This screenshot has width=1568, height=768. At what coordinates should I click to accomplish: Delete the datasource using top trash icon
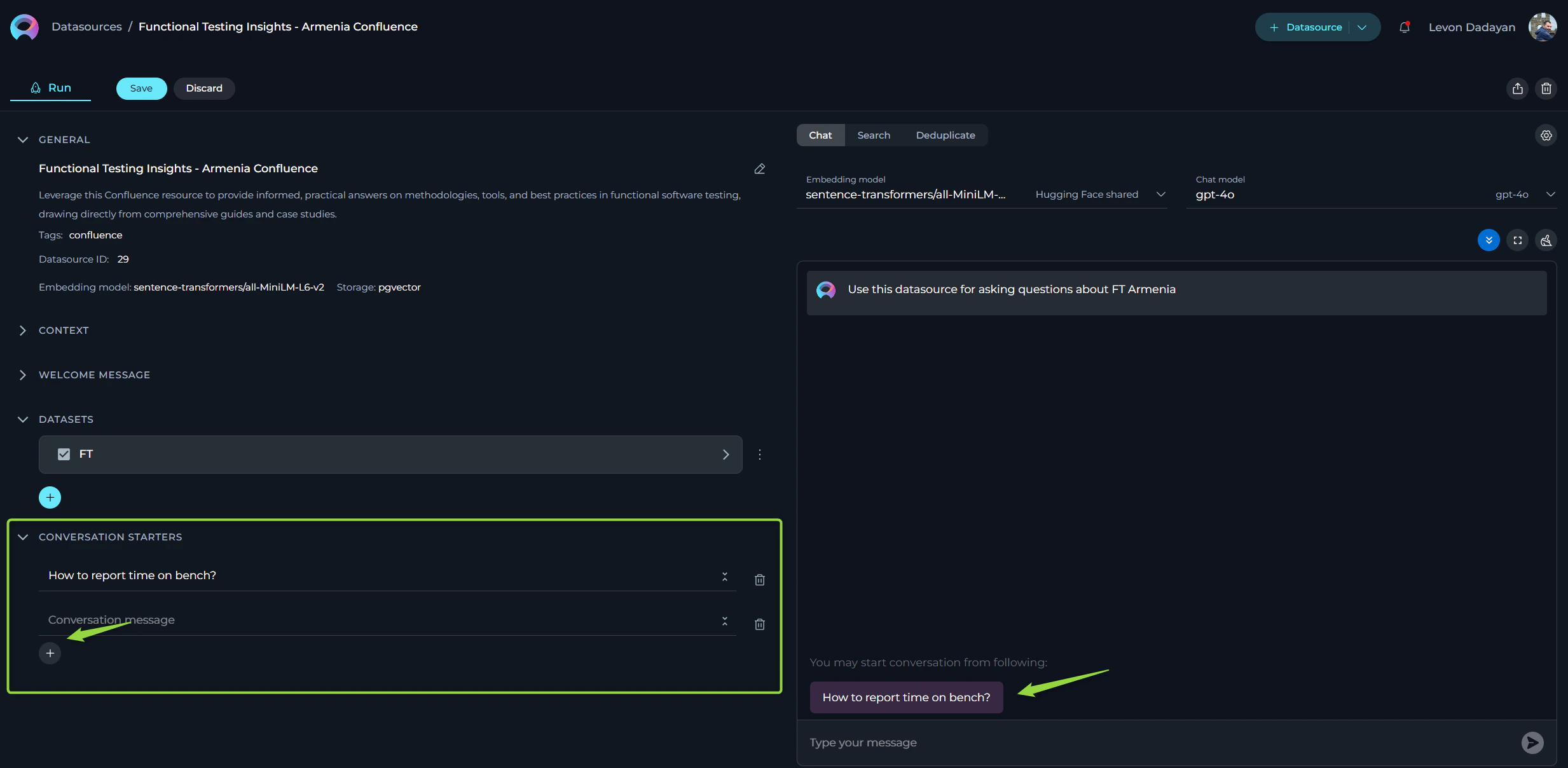pyautogui.click(x=1546, y=88)
